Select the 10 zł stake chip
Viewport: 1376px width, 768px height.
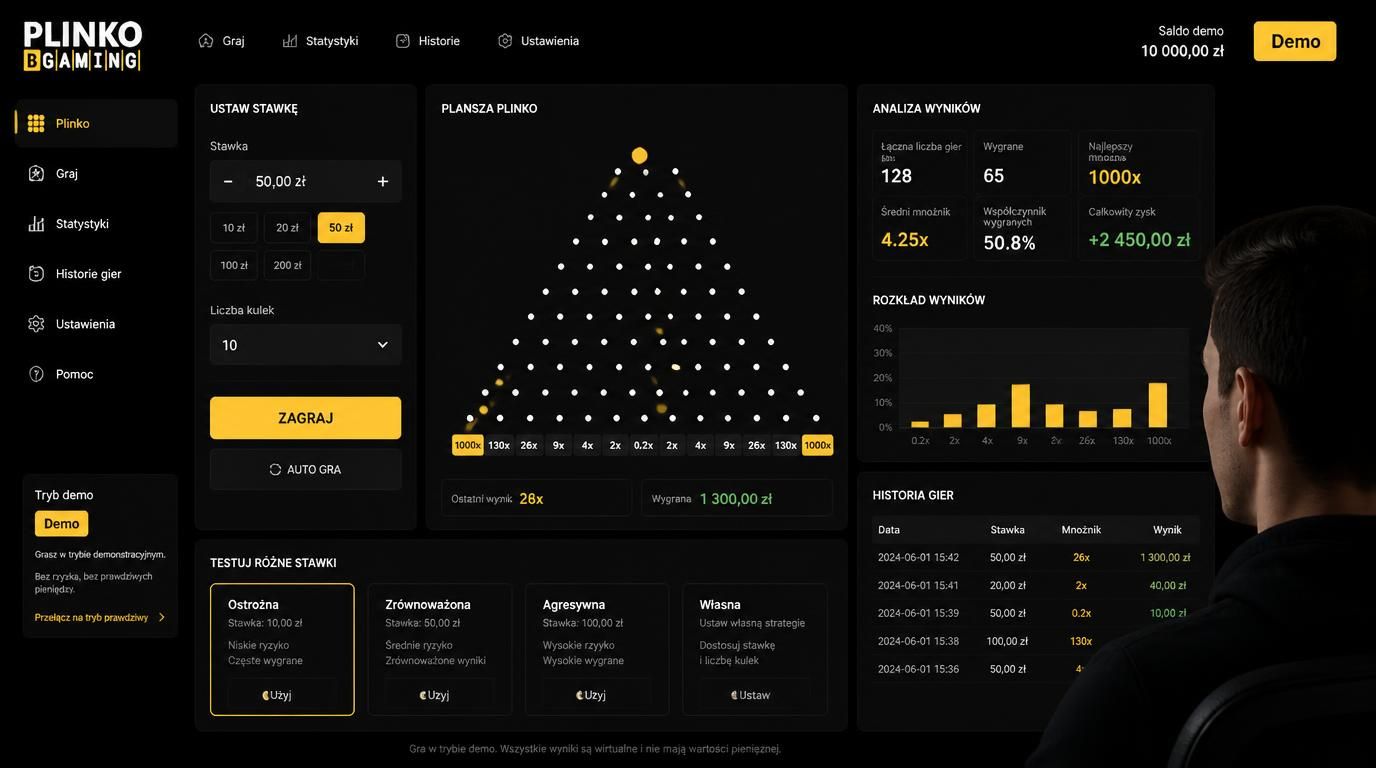coord(234,227)
